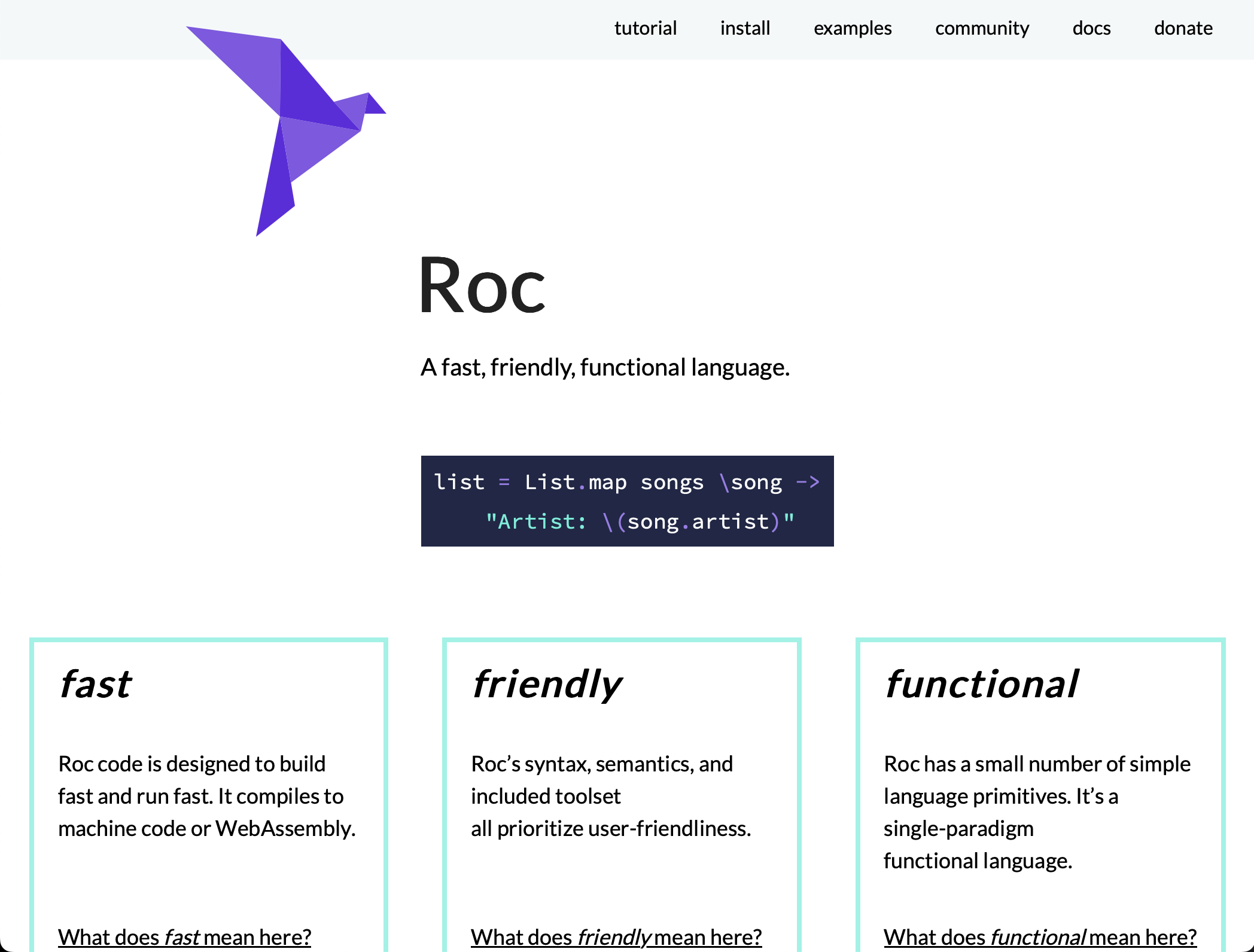Select the donate nav link
1254x952 pixels.
click(1183, 28)
